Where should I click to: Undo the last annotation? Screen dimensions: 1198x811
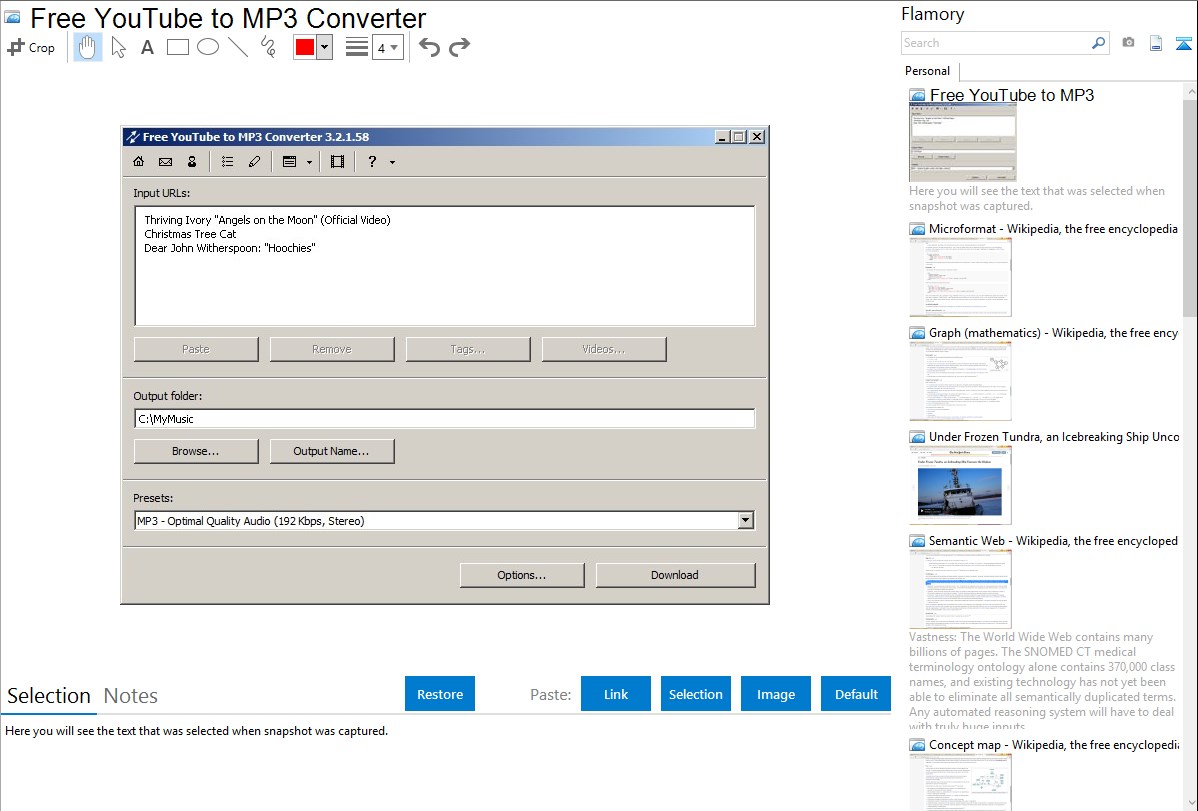pos(429,47)
